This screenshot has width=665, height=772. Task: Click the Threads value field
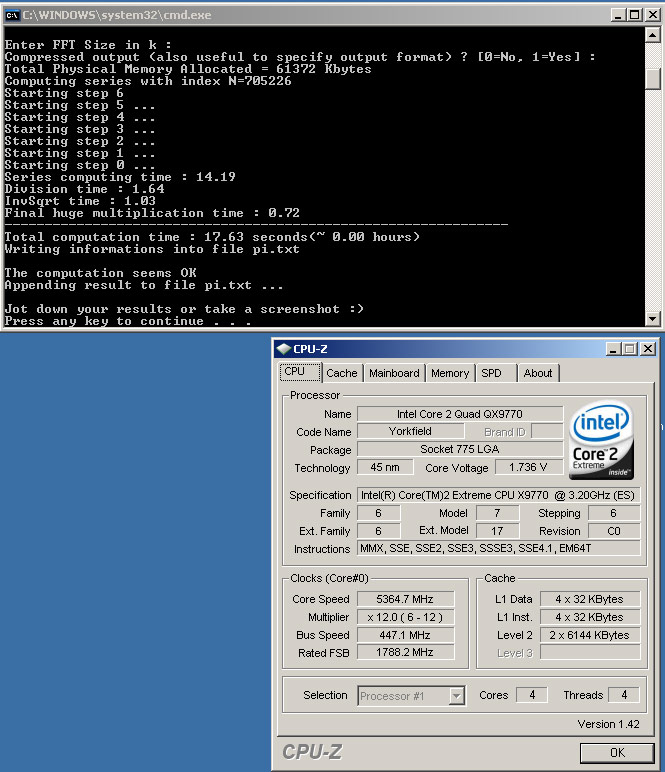(624, 695)
